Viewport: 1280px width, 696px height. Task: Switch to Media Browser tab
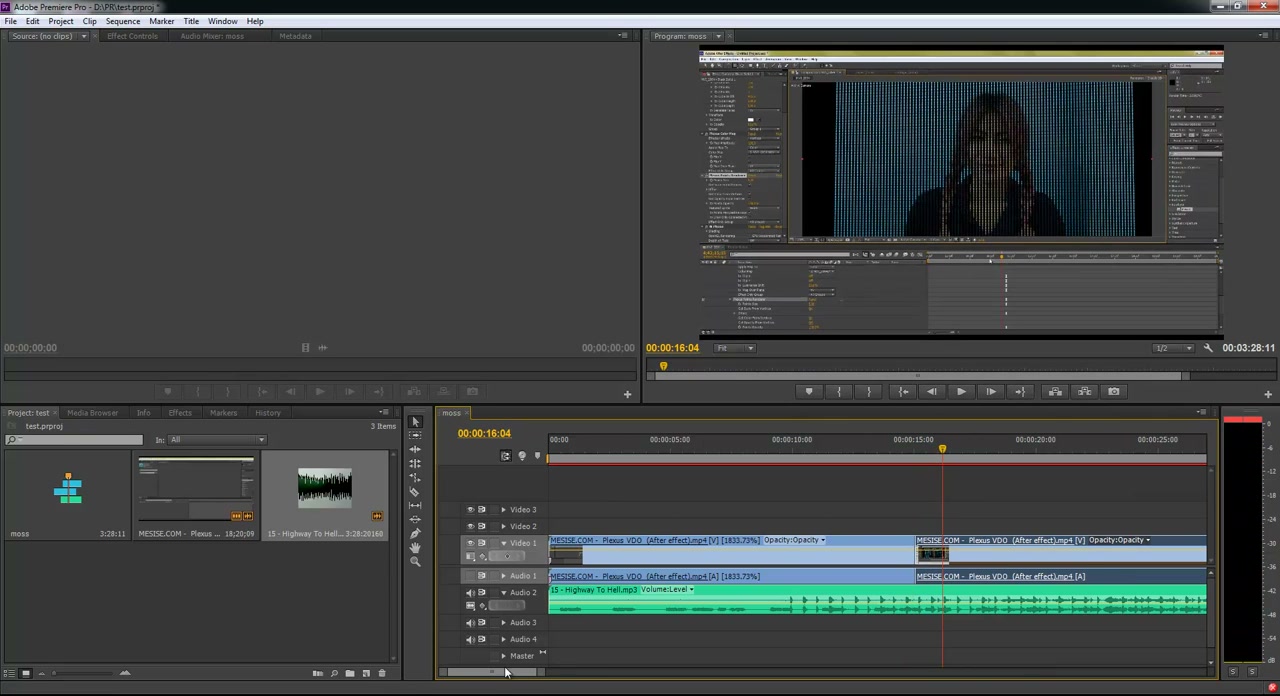coord(92,413)
